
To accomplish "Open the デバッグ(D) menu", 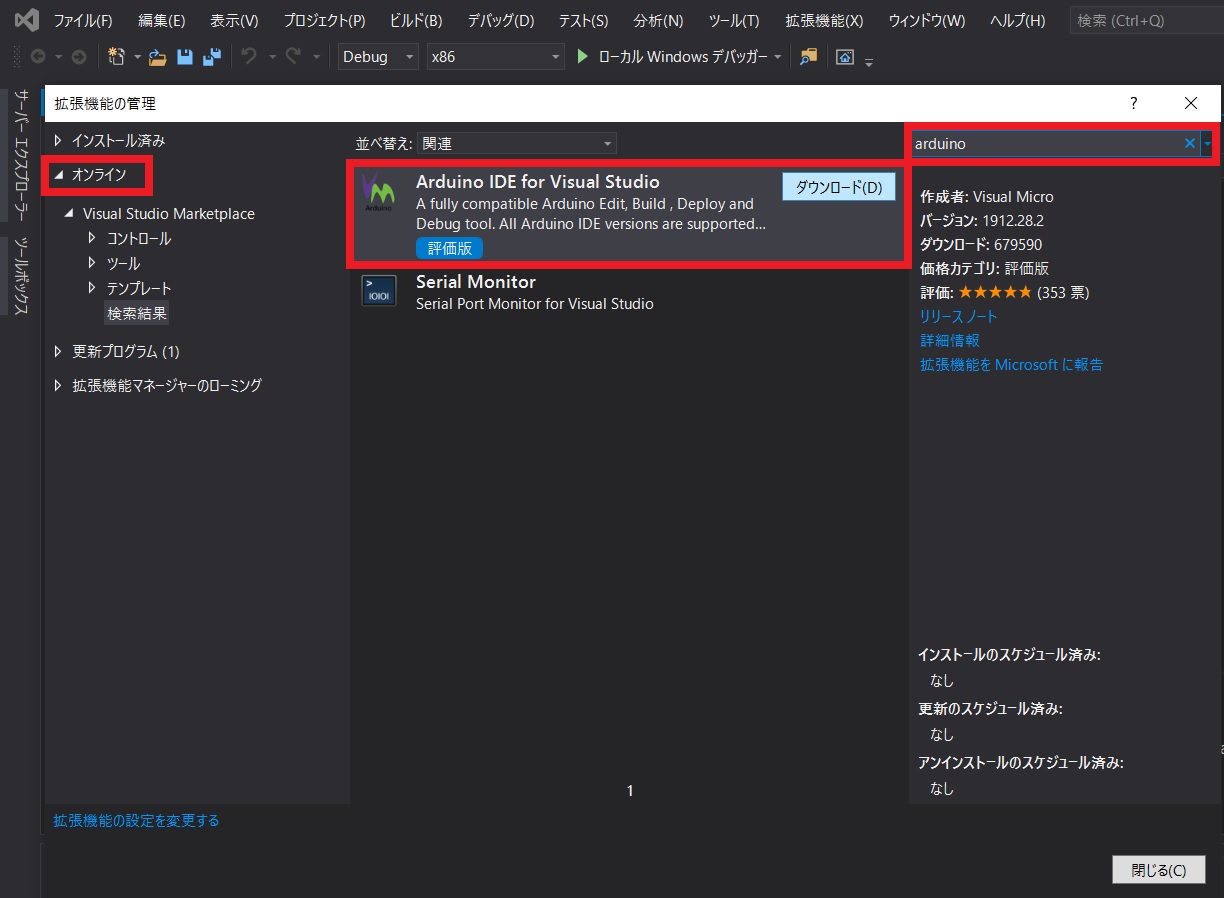I will coord(501,20).
